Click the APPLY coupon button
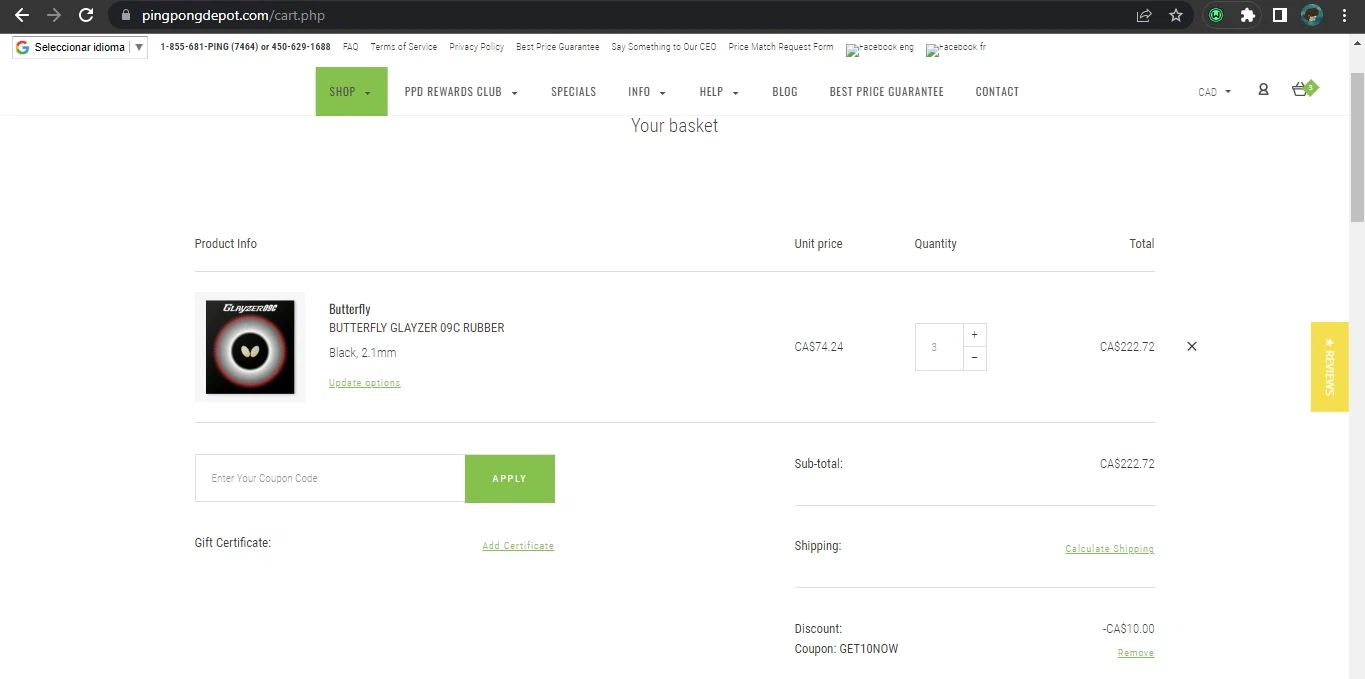The height and width of the screenshot is (679, 1365). tap(509, 478)
